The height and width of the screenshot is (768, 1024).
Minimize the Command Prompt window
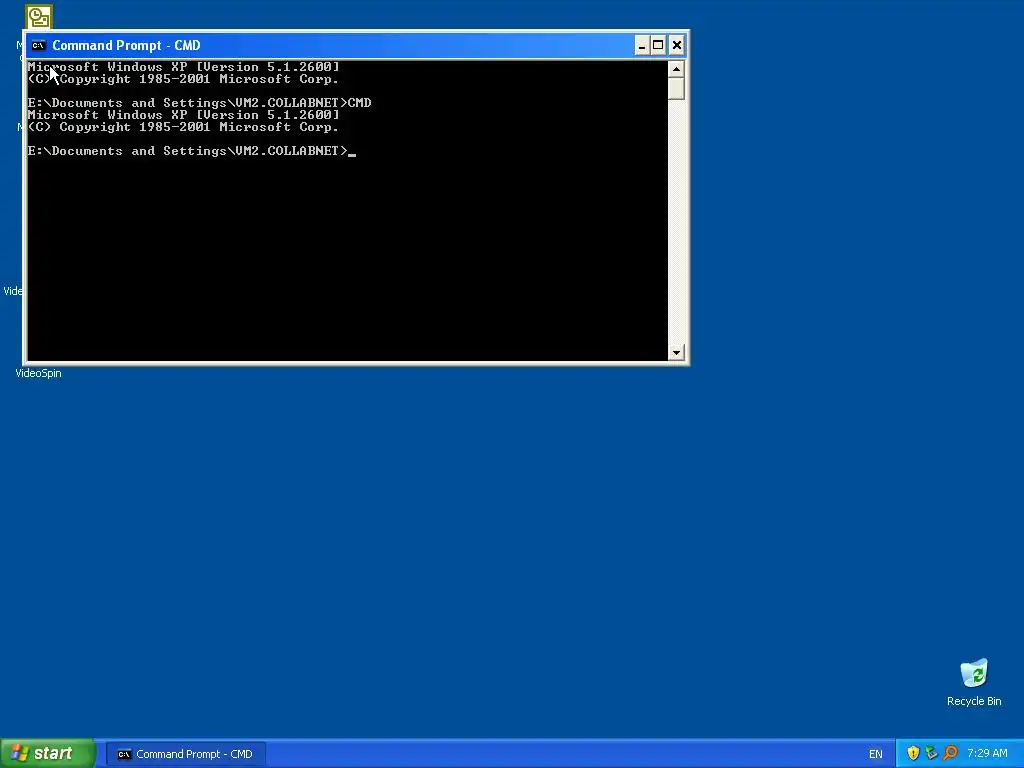[x=642, y=45]
